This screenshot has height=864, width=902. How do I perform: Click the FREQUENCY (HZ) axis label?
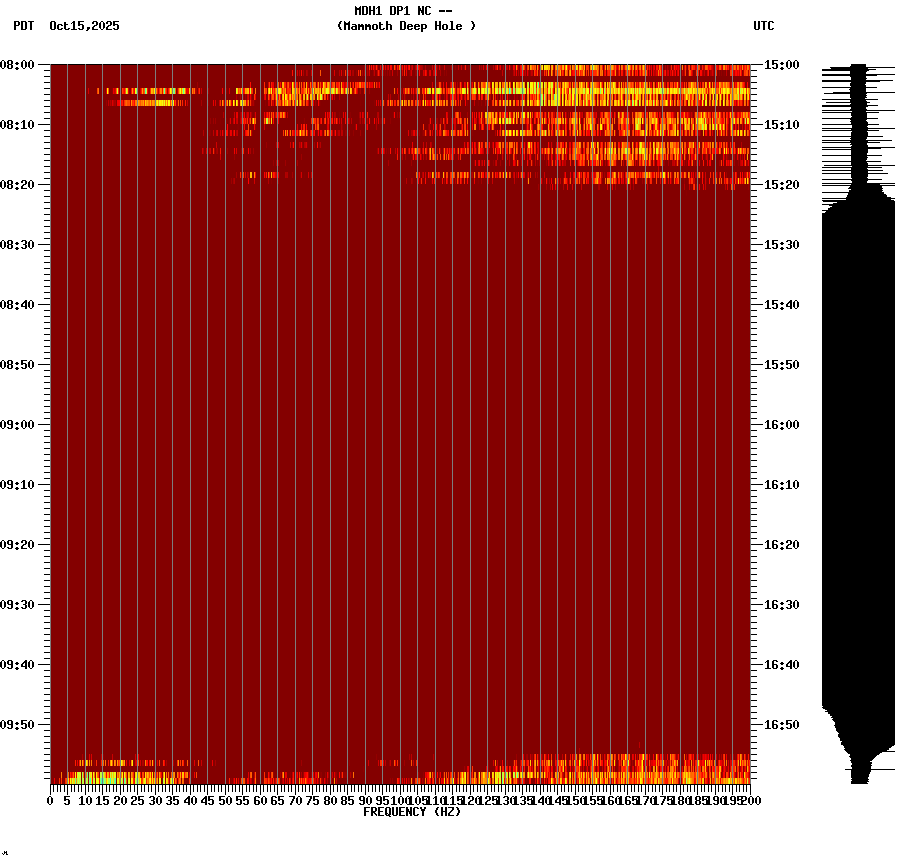click(414, 810)
